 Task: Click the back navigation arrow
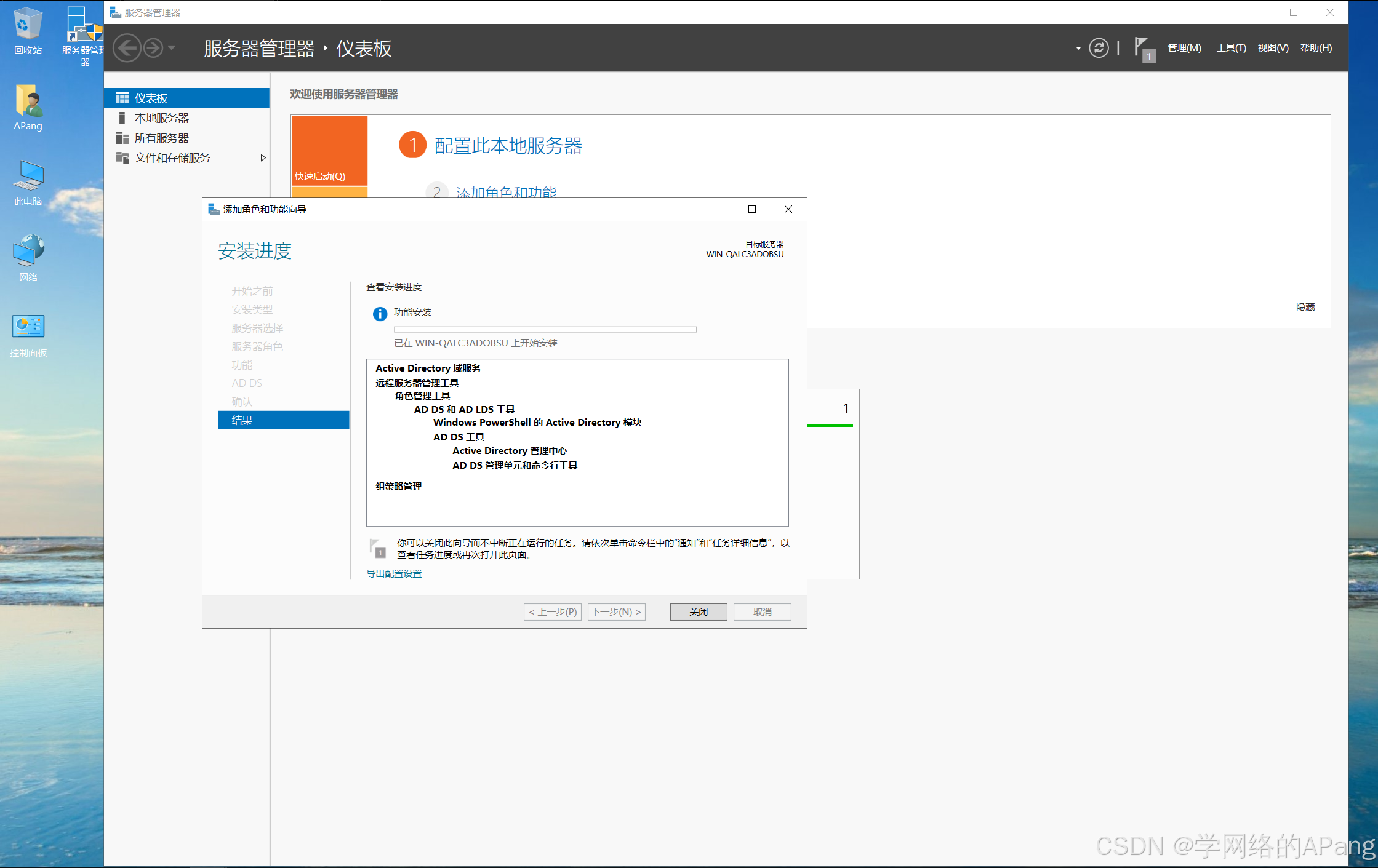click(x=127, y=48)
